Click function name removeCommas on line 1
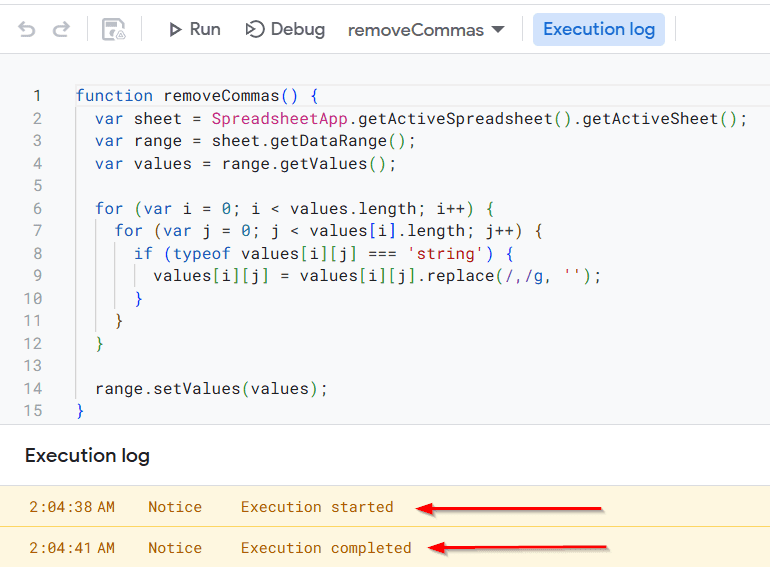 tap(221, 96)
